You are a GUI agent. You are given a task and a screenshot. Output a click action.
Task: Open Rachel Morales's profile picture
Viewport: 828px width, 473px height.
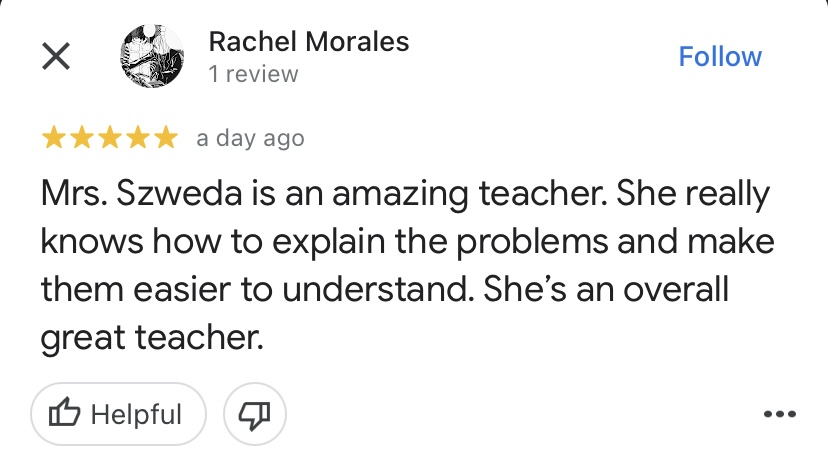point(152,56)
